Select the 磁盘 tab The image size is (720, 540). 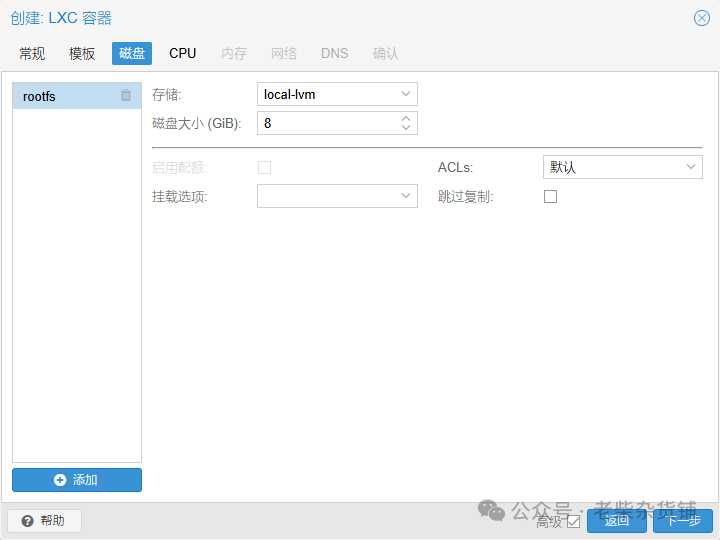tap(132, 54)
